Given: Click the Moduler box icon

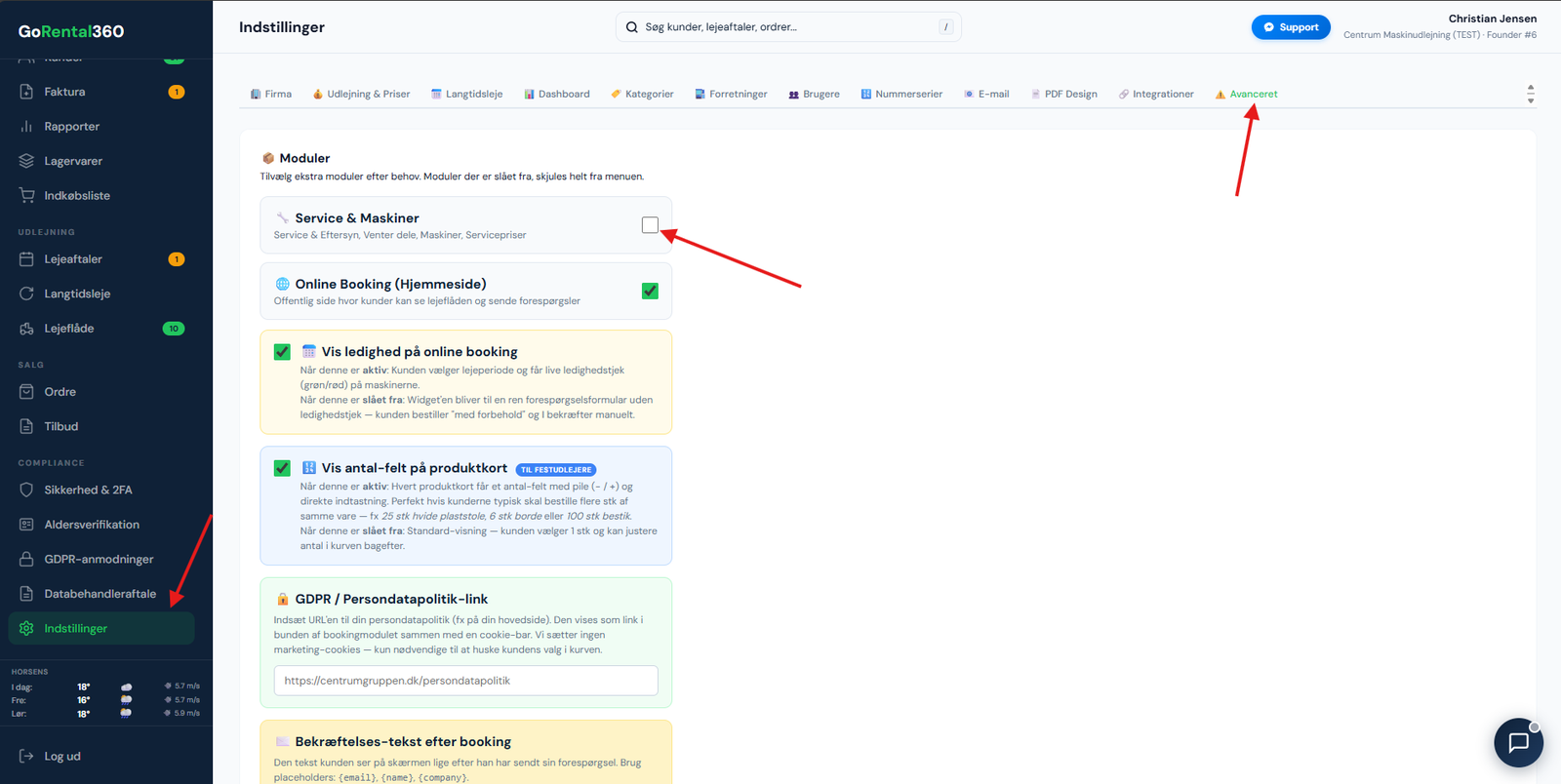Looking at the screenshot, I should tap(267, 158).
